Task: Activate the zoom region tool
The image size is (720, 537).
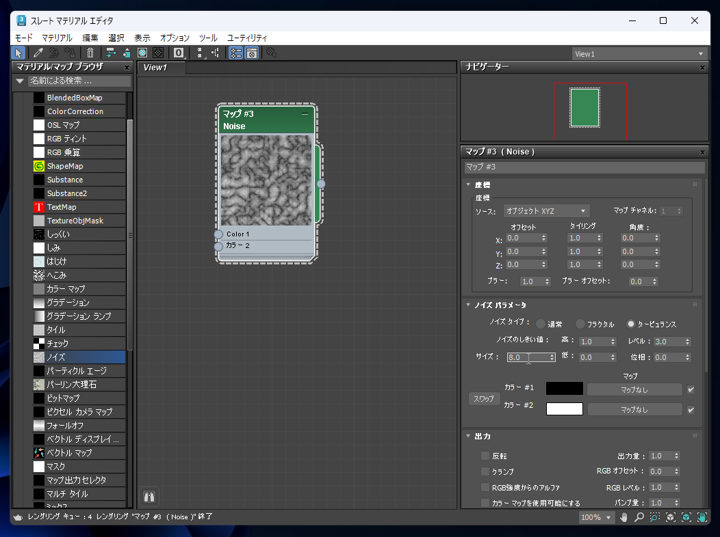Action: coord(655,517)
